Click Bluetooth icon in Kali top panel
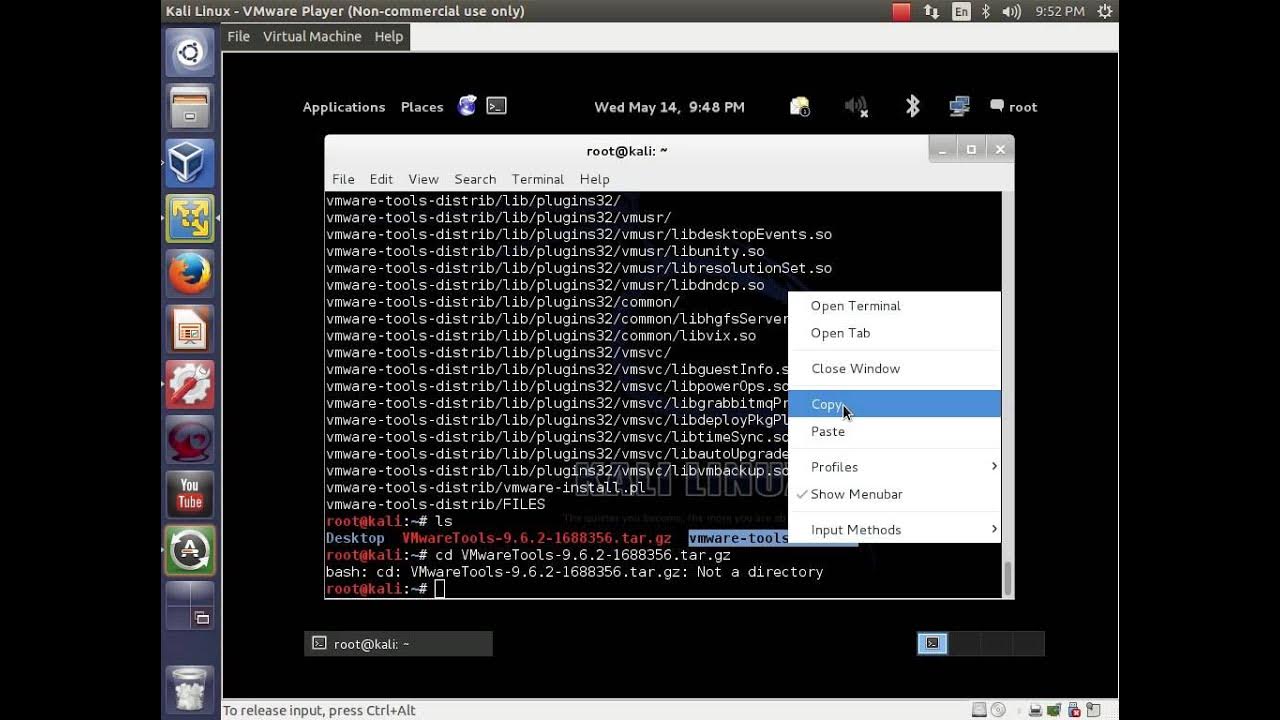 point(912,107)
